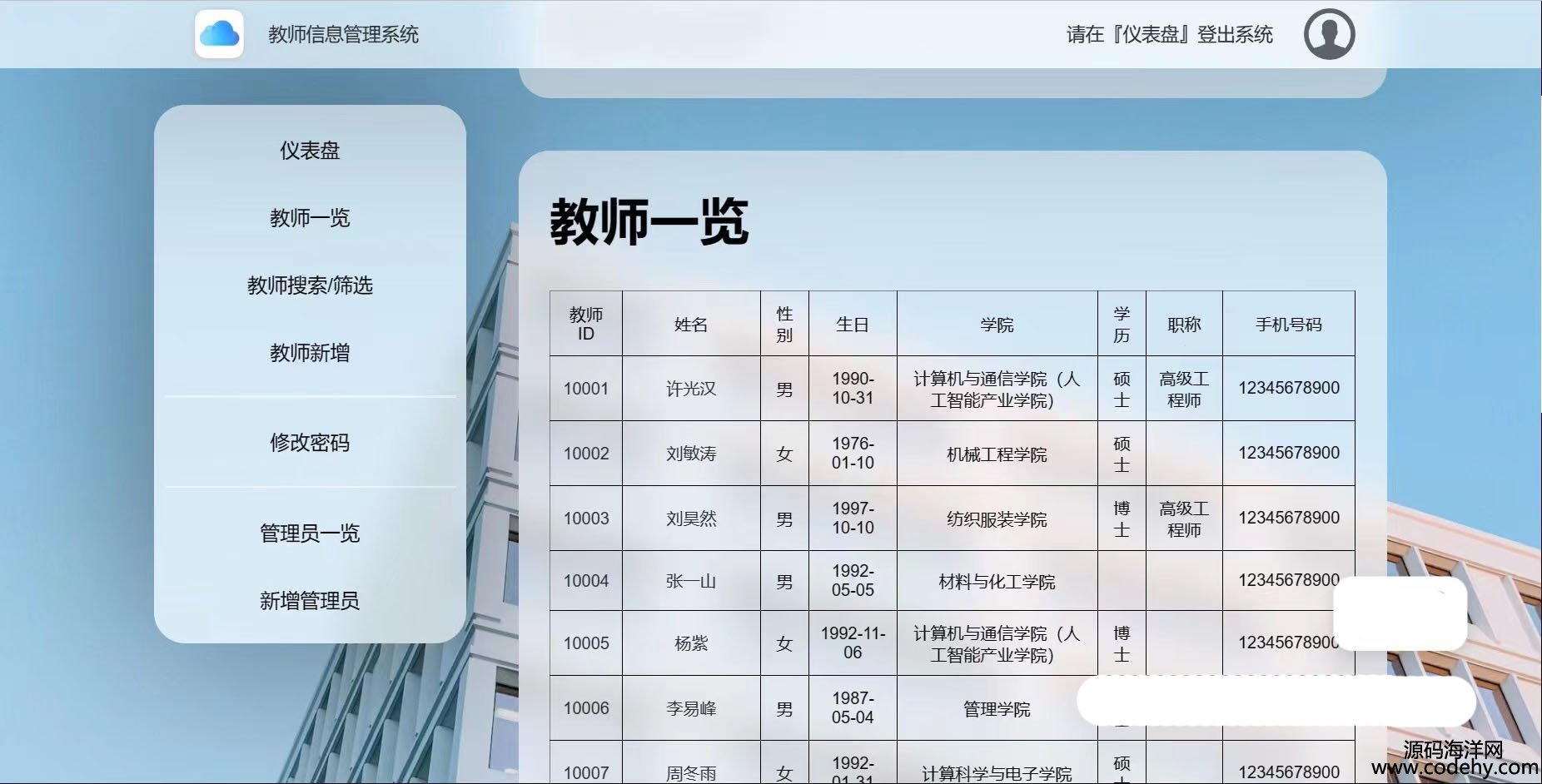Click teacher ID cell 10005
The image size is (1542, 784).
[x=586, y=643]
